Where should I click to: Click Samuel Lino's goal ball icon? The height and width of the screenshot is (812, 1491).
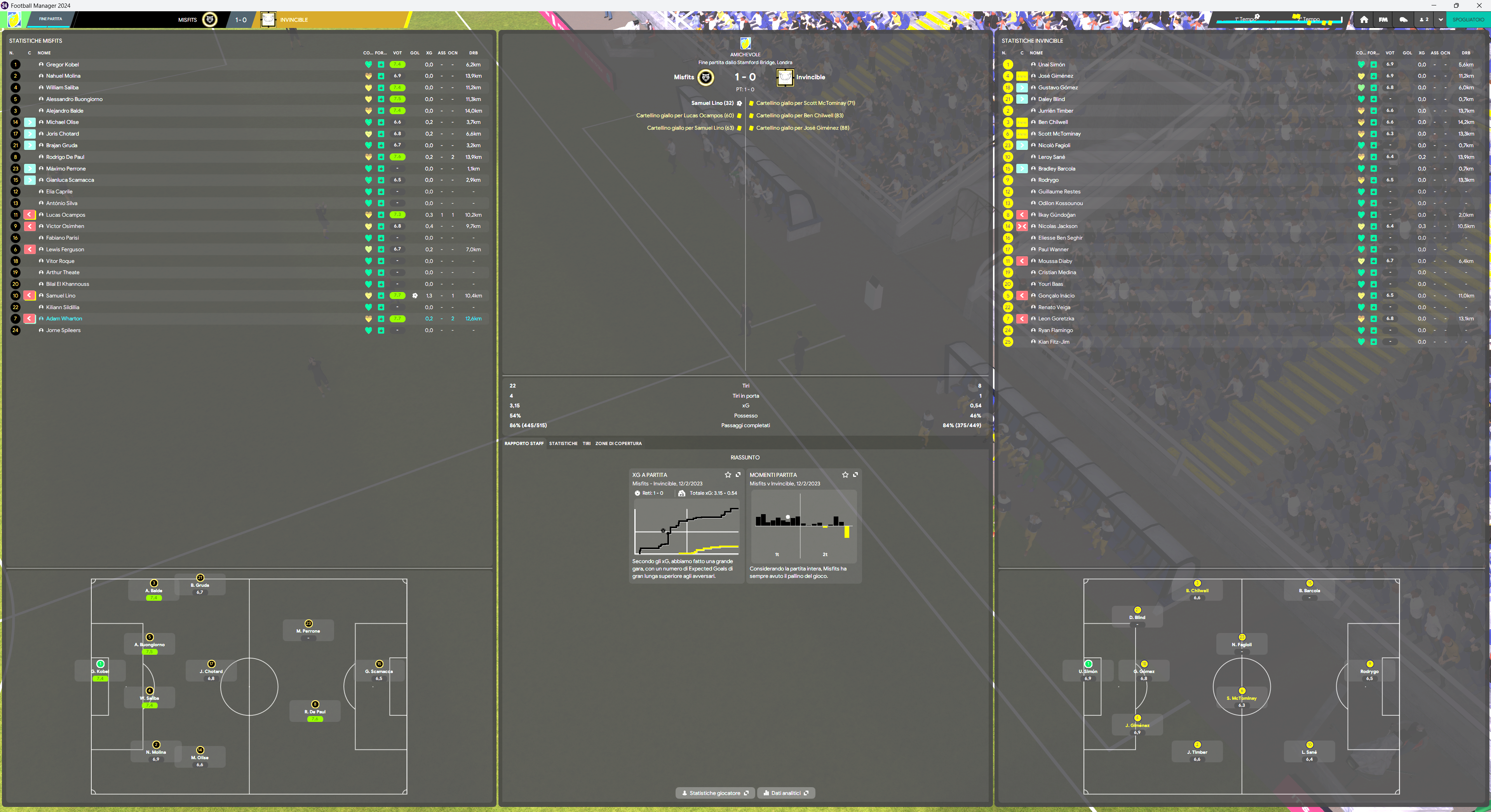coord(739,103)
